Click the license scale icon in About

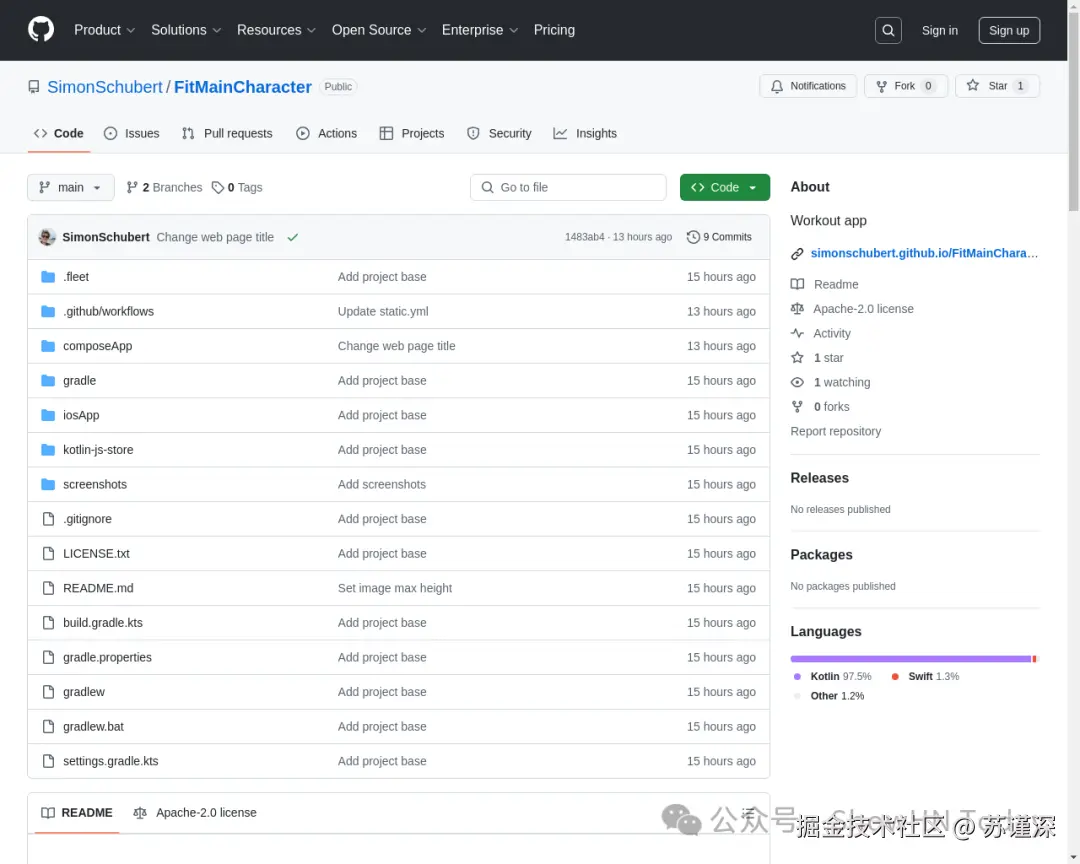(797, 309)
